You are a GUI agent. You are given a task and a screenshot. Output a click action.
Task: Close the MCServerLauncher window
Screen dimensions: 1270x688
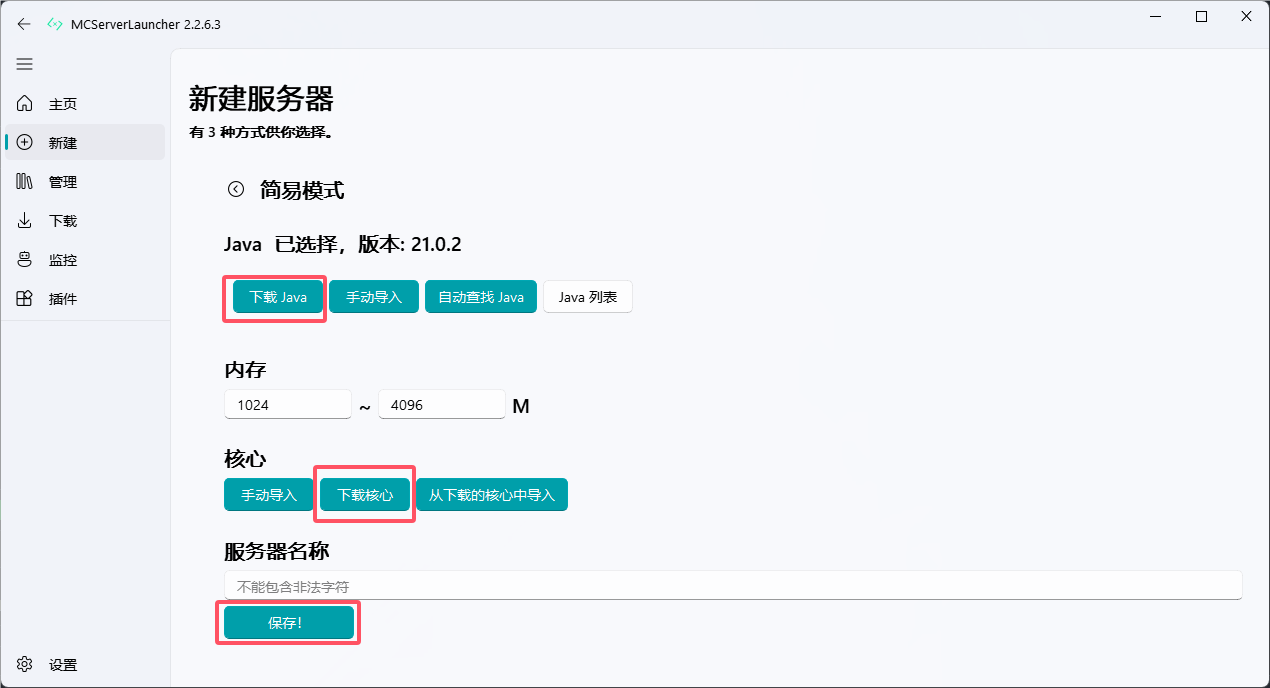pos(1247,16)
